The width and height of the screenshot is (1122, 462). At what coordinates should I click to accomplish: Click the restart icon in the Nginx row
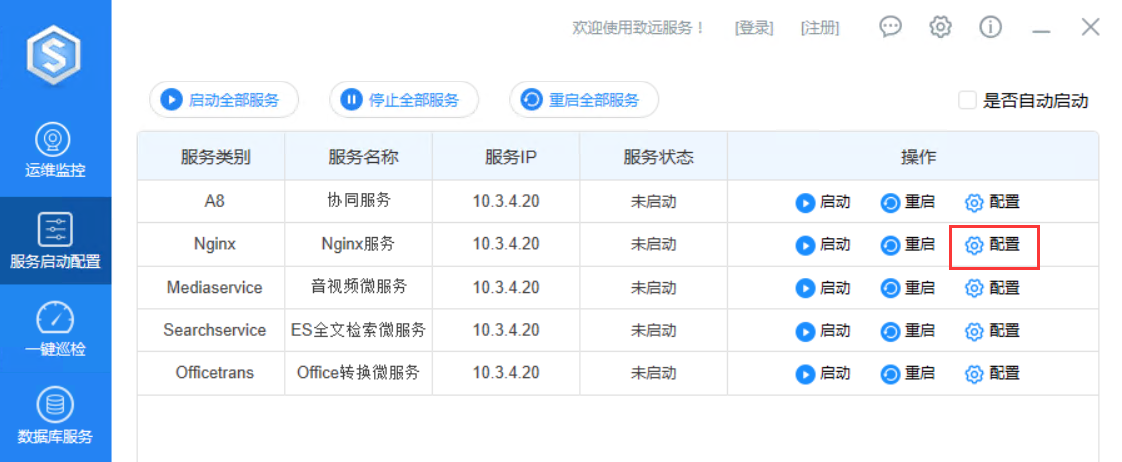click(890, 245)
